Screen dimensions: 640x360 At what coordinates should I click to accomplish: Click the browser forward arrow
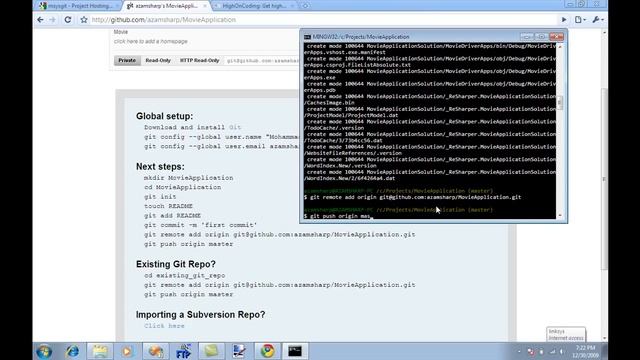[53, 20]
